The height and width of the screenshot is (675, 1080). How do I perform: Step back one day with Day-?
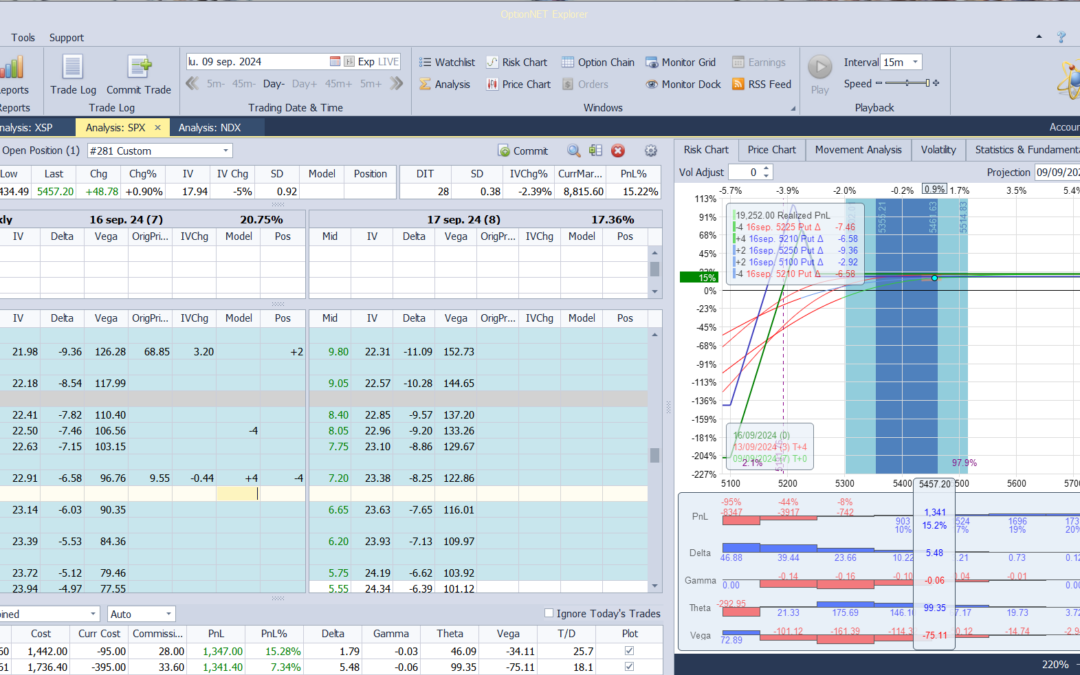point(274,84)
